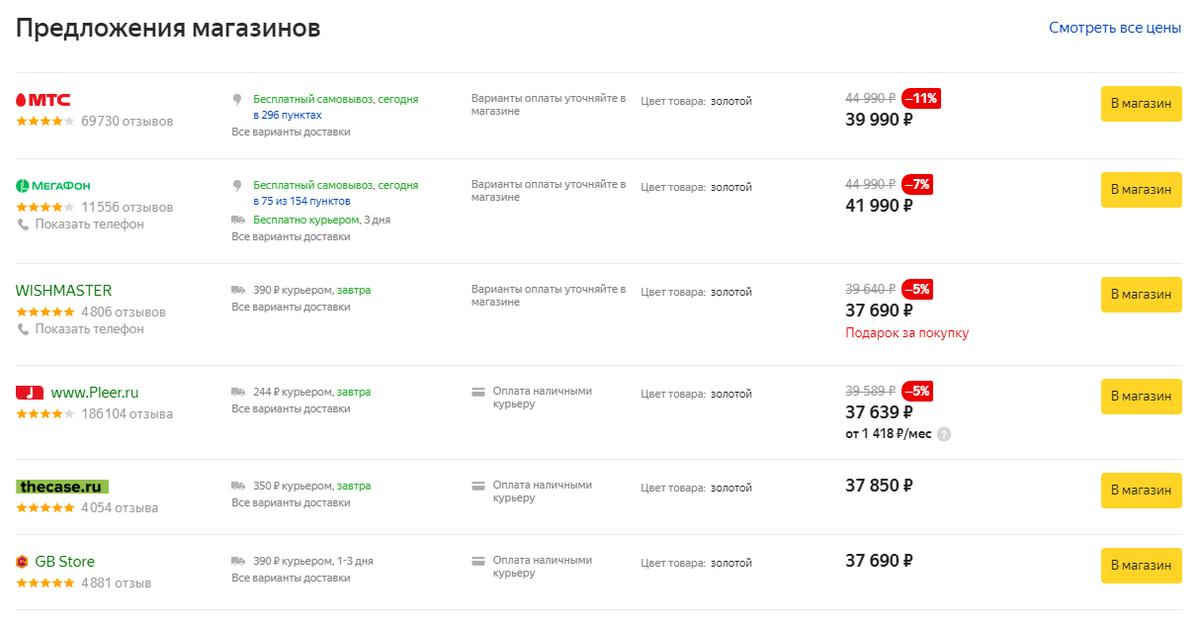The image size is (1200, 629).
Task: Click payment card icon in thecase.ru row
Action: point(479,486)
